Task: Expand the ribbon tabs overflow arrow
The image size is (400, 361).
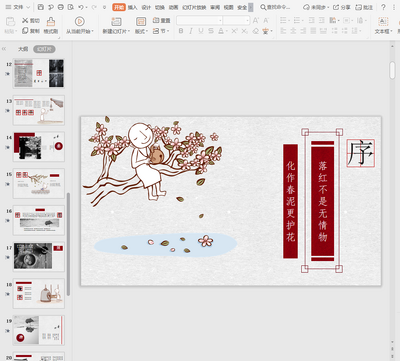Action: click(x=251, y=7)
